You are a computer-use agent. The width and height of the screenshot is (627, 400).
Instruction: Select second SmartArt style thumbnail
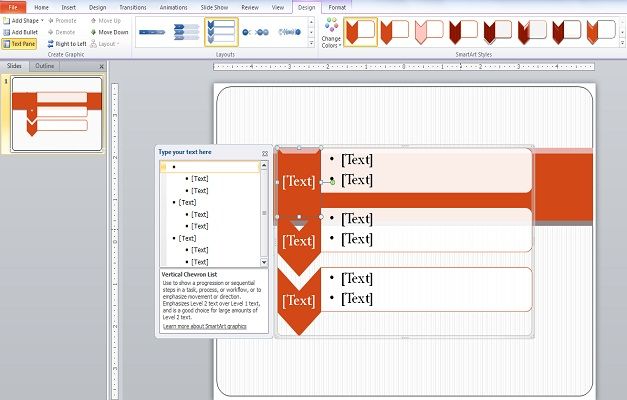point(395,32)
